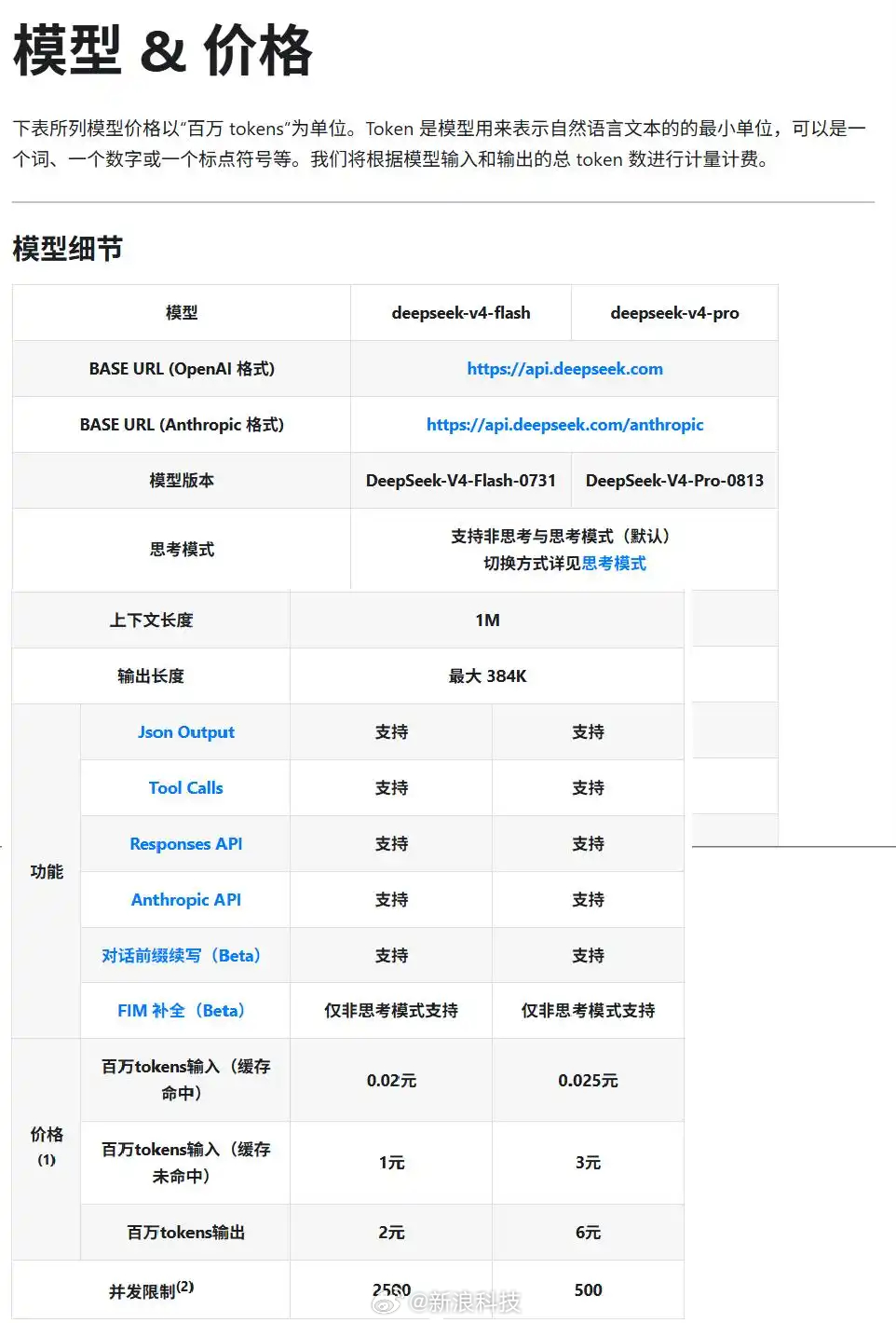Viewport: 896px width, 1323px height.
Task: Click the 0.025元 price cell
Action: click(588, 1081)
